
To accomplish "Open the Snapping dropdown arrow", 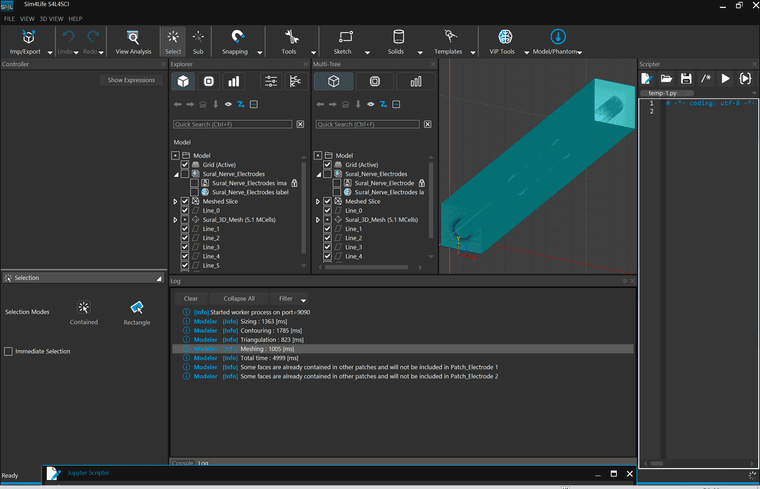I will click(x=260, y=52).
